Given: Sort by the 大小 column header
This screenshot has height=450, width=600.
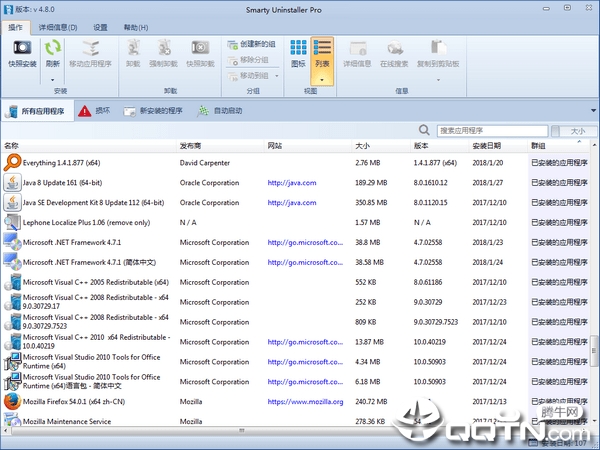Looking at the screenshot, I should coord(381,146).
